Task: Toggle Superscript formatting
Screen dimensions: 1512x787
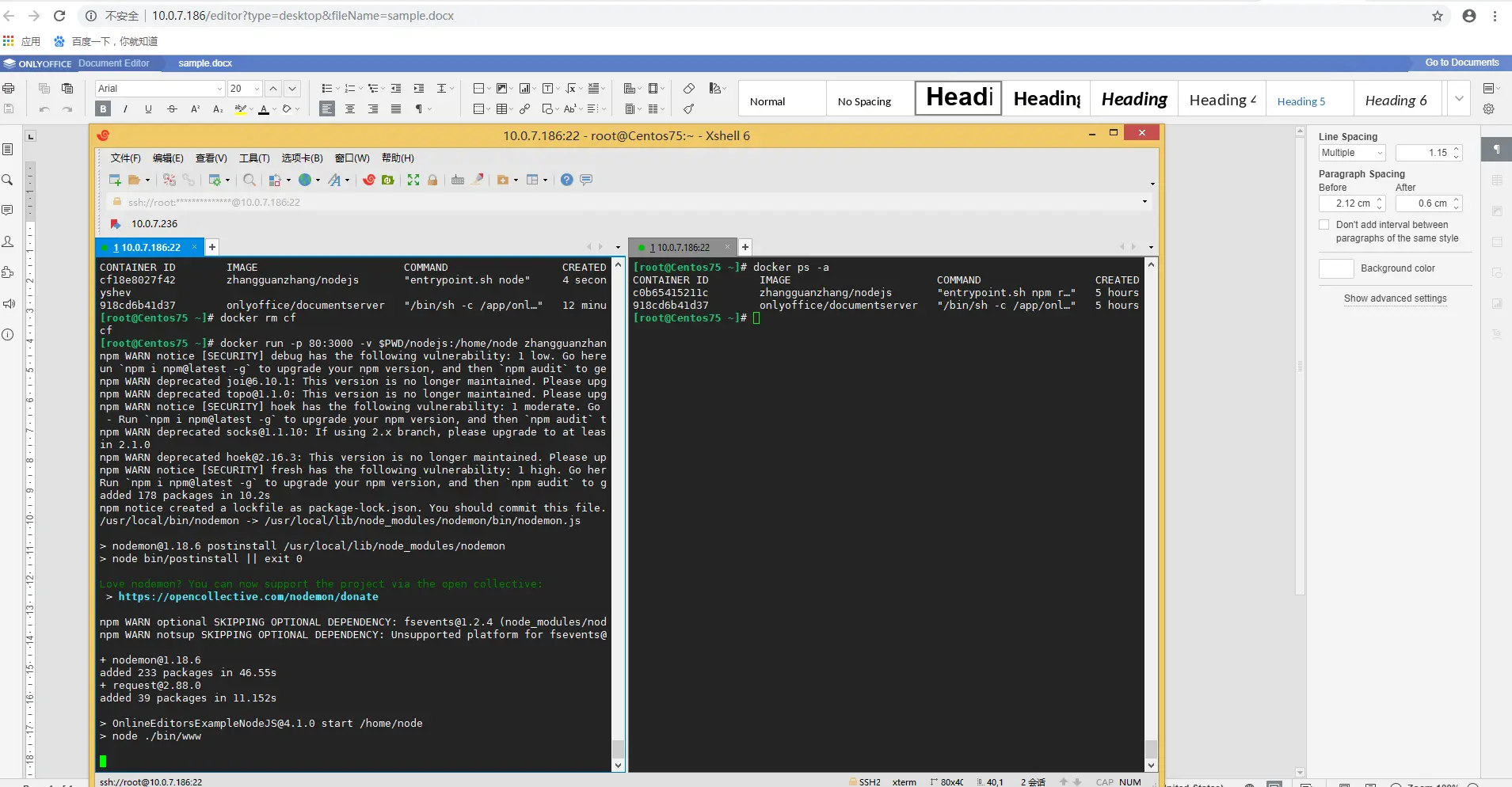Action: (x=195, y=109)
